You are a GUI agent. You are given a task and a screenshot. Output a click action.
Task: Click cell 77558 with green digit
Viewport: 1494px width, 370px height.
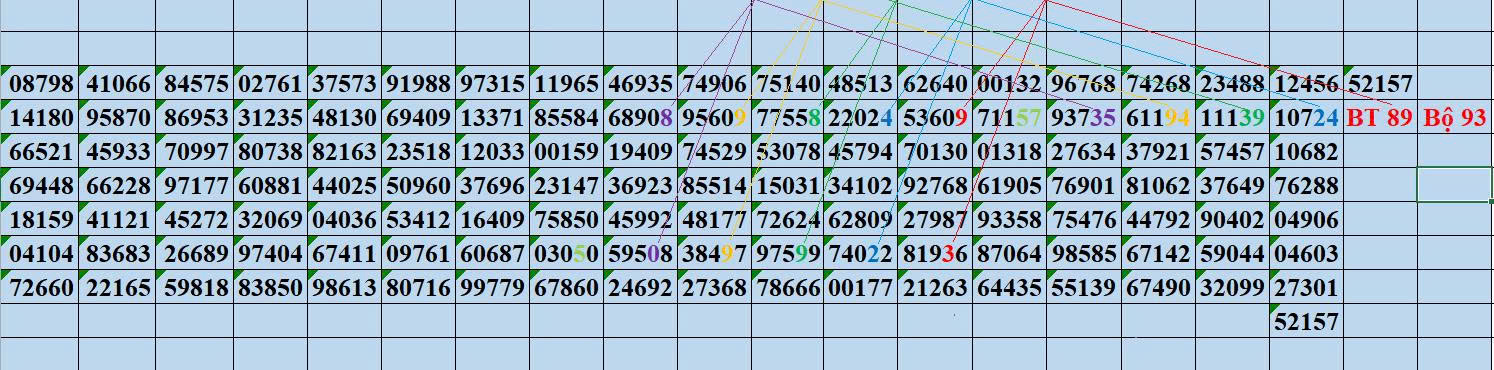click(x=788, y=118)
